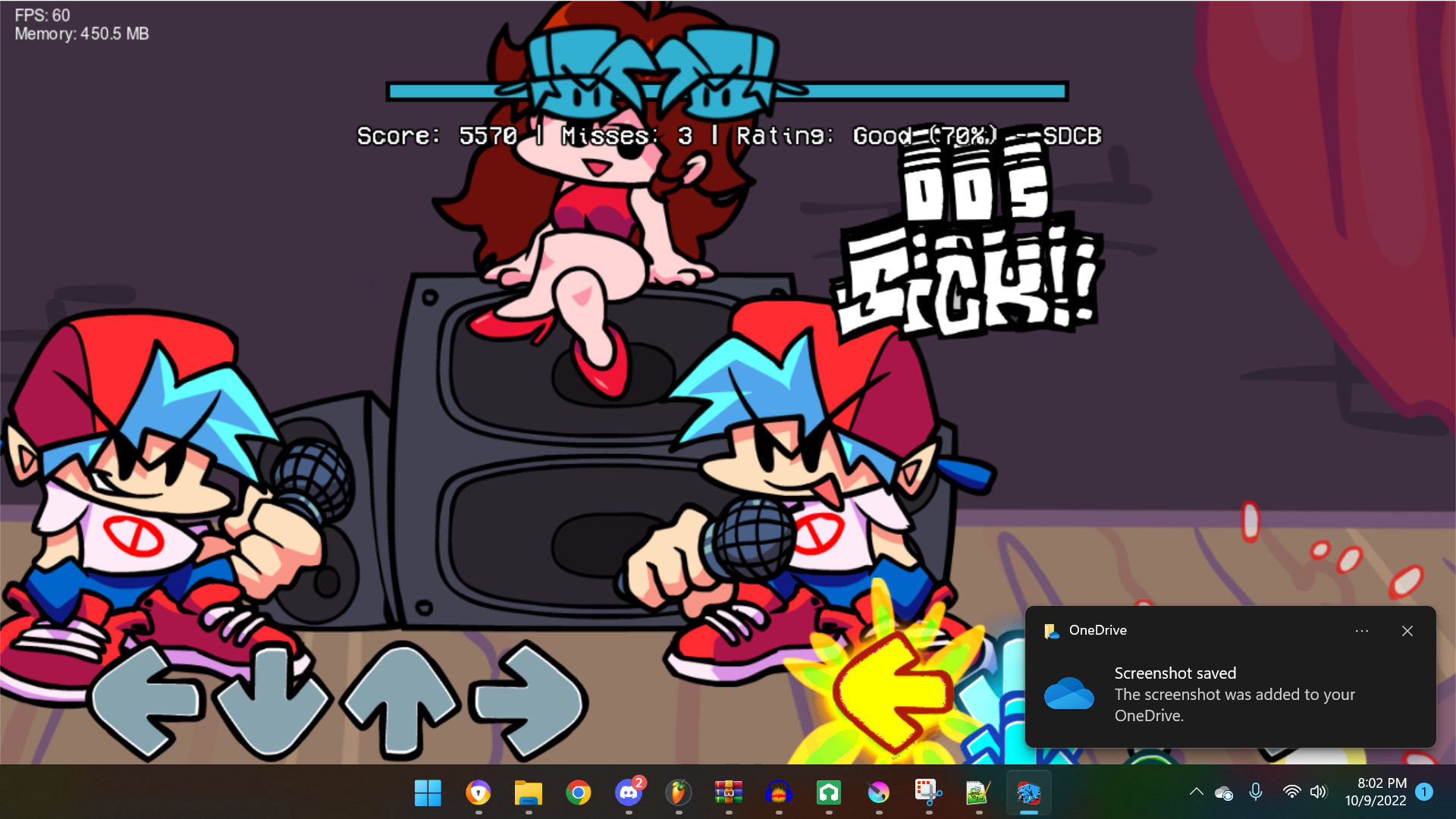
Task: Open WinRAR from the taskbar
Action: 728,793
